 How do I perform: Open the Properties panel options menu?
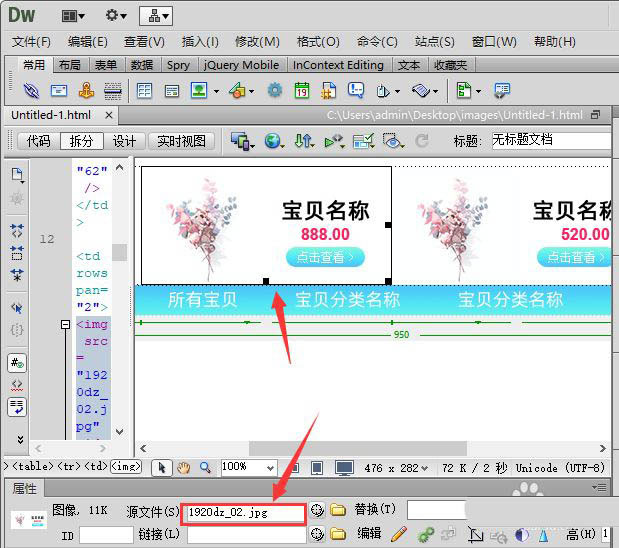point(600,488)
